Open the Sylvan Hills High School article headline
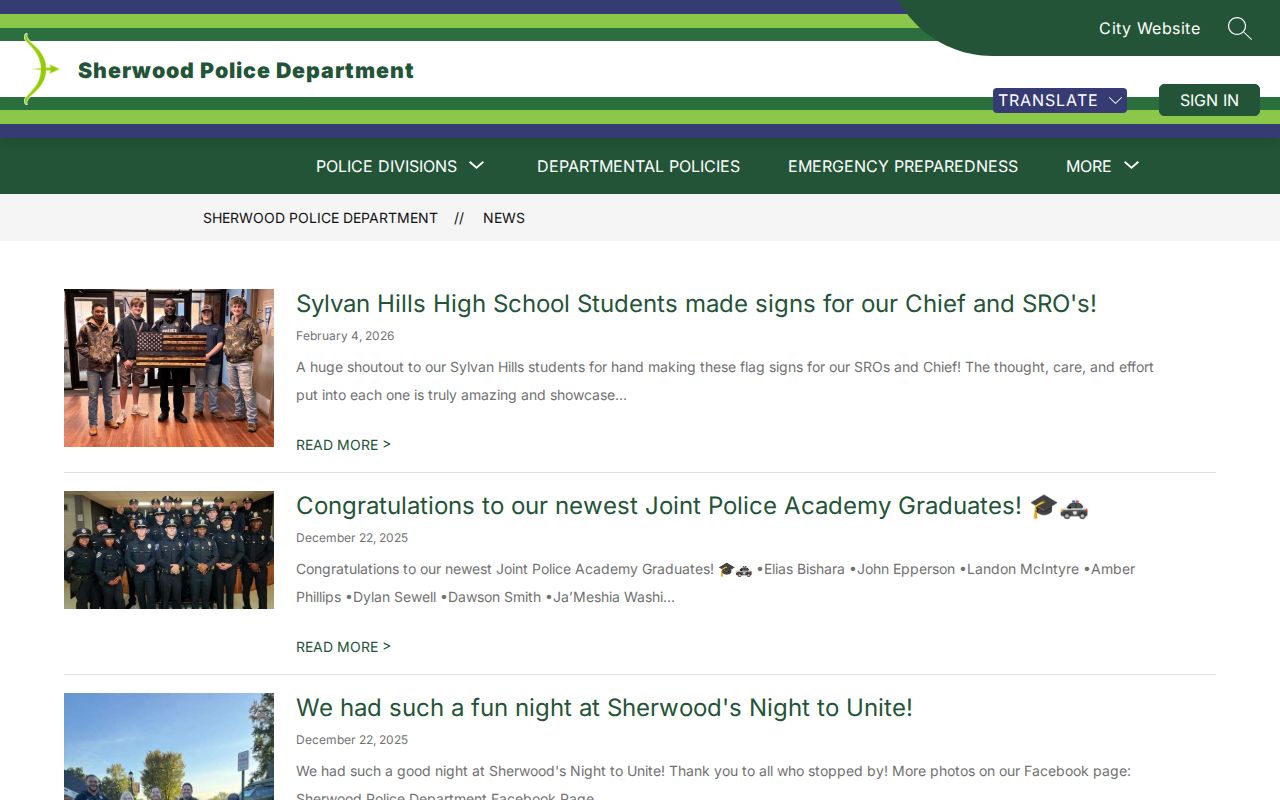The image size is (1280, 800). 696,304
